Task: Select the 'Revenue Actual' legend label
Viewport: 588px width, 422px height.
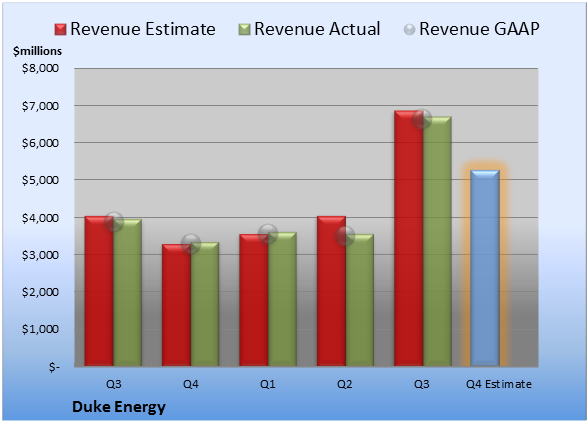Action: 317,29
